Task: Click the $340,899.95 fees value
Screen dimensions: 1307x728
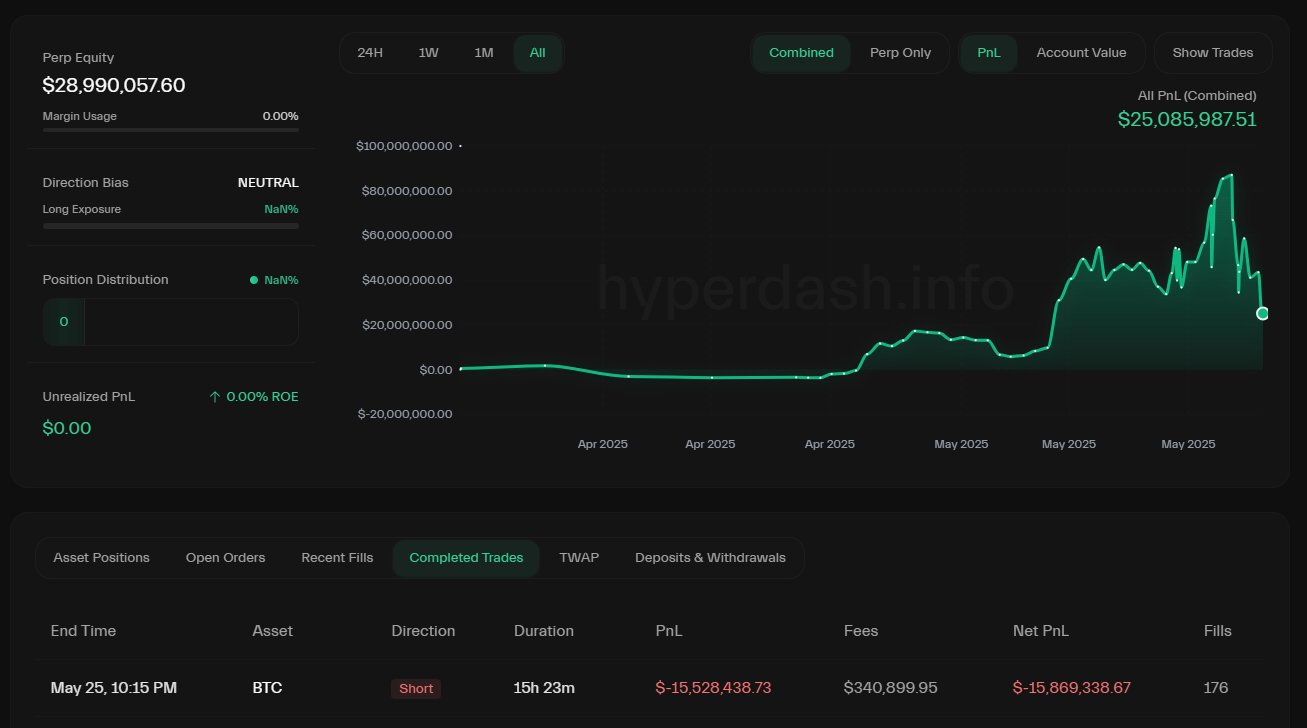Action: coord(891,688)
